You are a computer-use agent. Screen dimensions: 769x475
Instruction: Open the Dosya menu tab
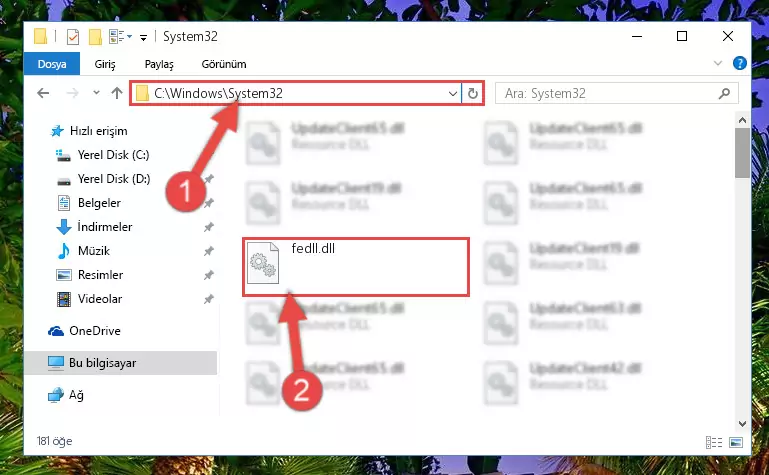point(52,64)
